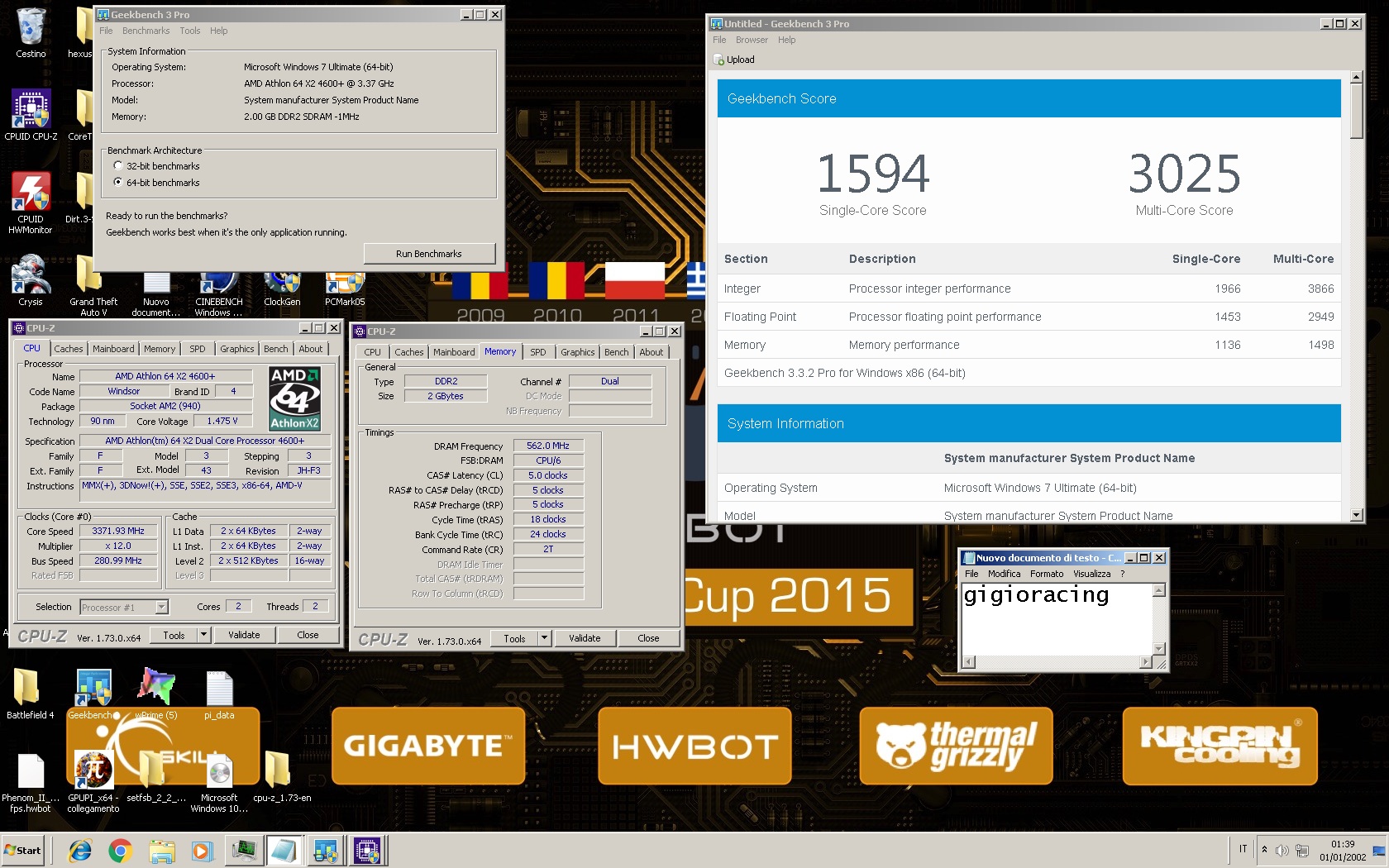Open Windows Explorer from the taskbar
Screen dimensions: 1389x868
[x=162, y=850]
